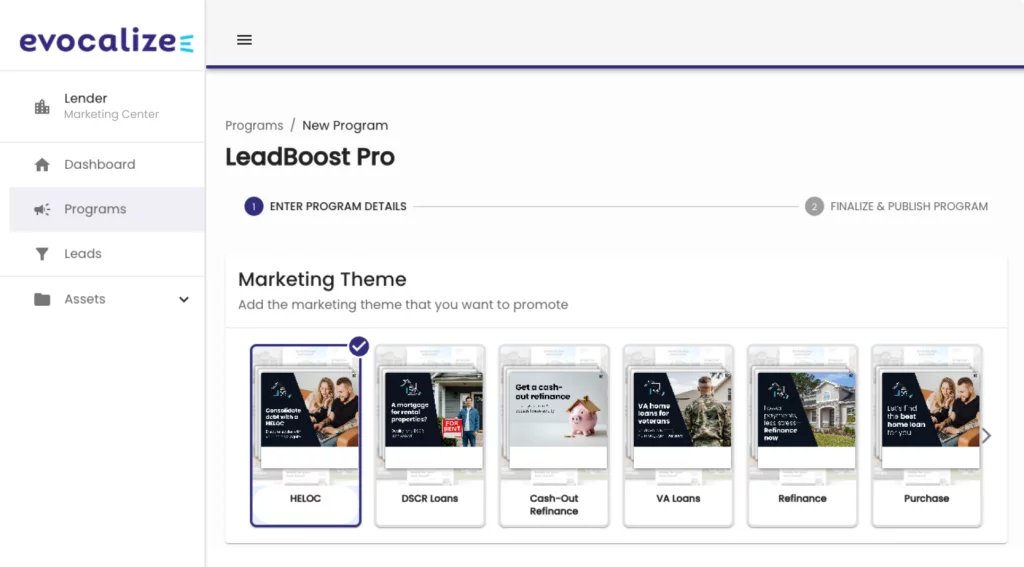Click Finalize & Publish Program step label
This screenshot has width=1024, height=567.
click(908, 206)
